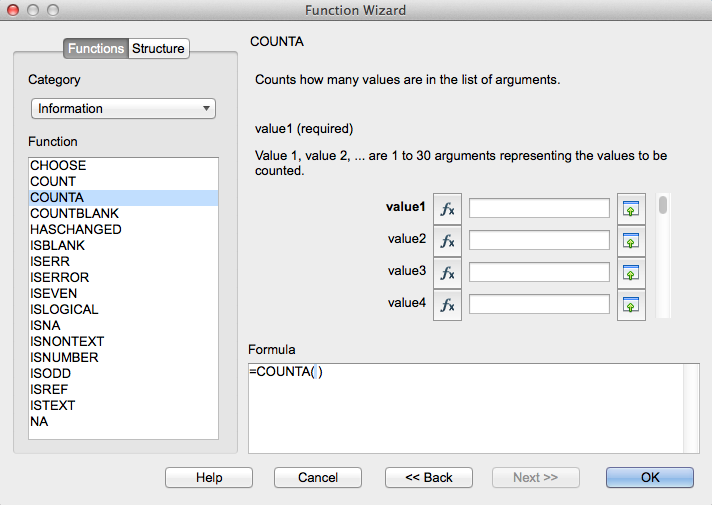
Task: Open the Category dropdown showing Information
Action: pyautogui.click(x=123, y=108)
